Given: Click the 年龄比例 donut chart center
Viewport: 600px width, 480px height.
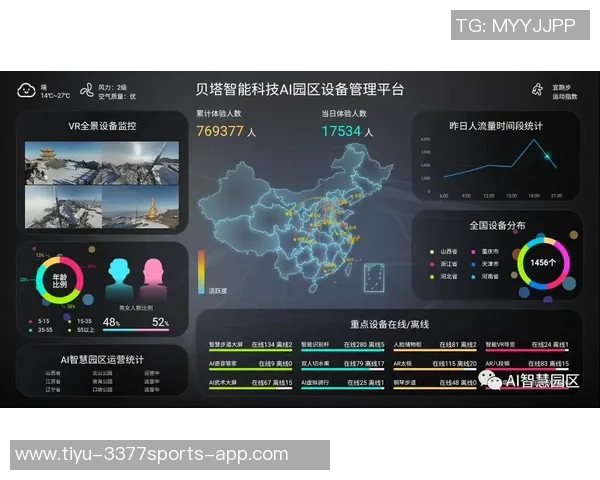Looking at the screenshot, I should (60, 281).
